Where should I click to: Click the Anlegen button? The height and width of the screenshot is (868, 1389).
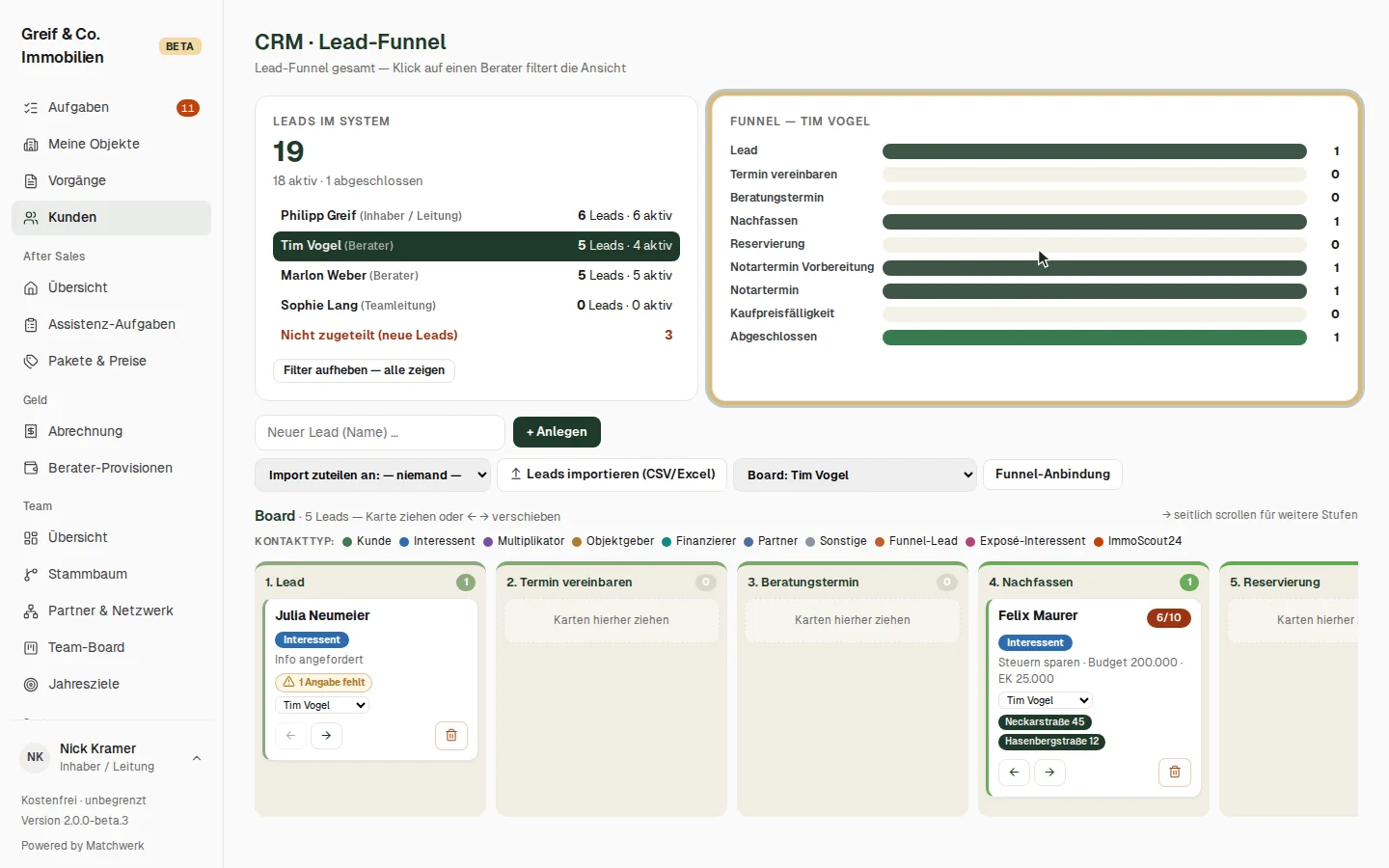[557, 432]
